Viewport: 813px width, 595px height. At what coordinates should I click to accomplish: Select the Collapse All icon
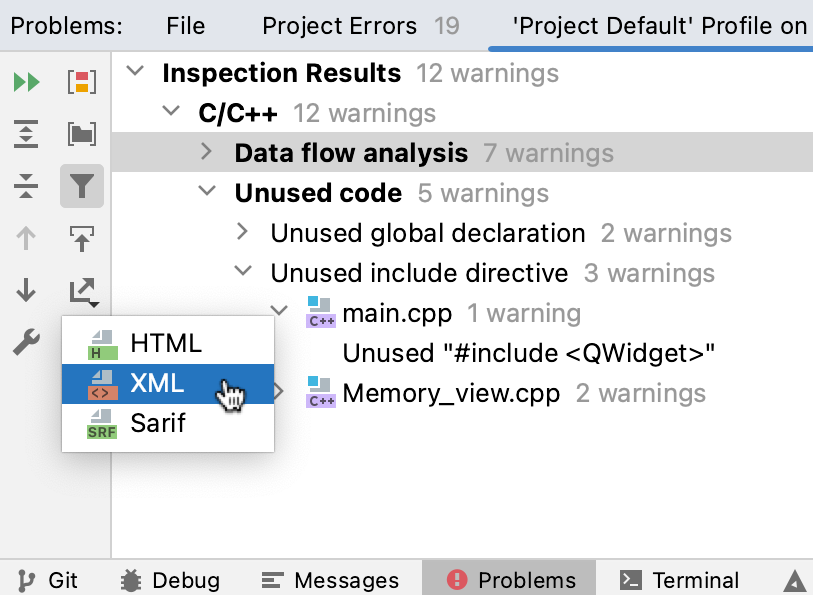click(x=25, y=185)
